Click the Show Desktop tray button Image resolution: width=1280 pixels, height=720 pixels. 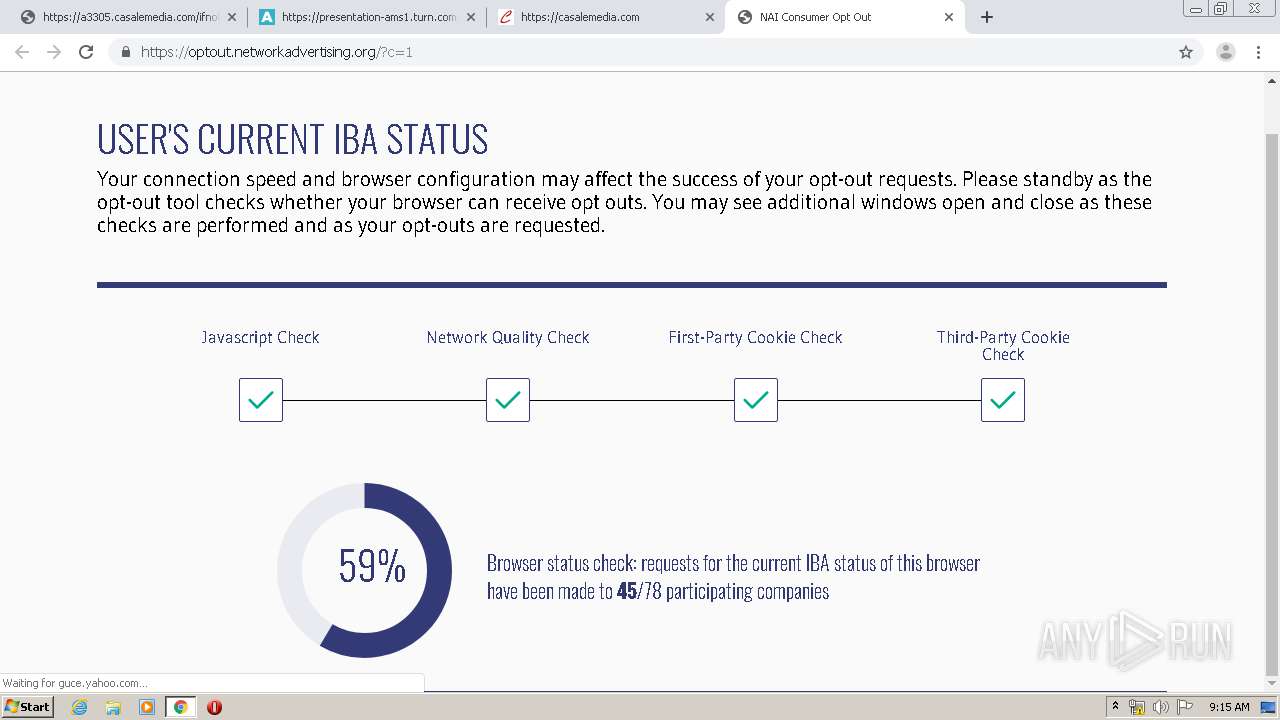(1269, 707)
